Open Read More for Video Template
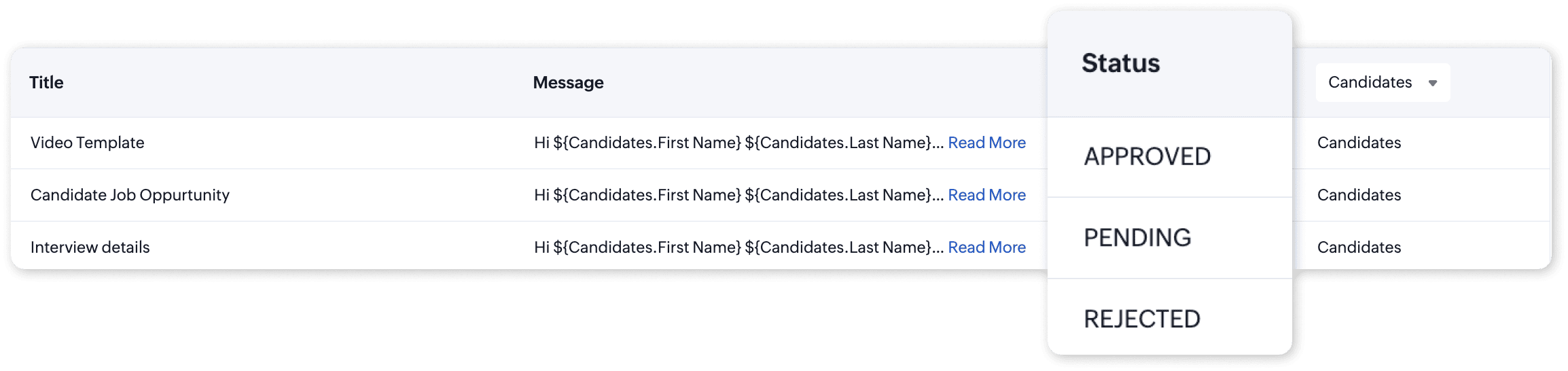1568x371 pixels. click(x=986, y=143)
